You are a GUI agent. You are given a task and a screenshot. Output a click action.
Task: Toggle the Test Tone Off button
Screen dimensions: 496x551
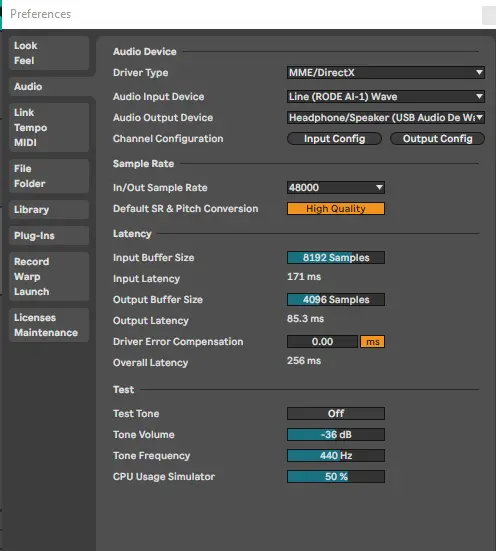coord(336,414)
